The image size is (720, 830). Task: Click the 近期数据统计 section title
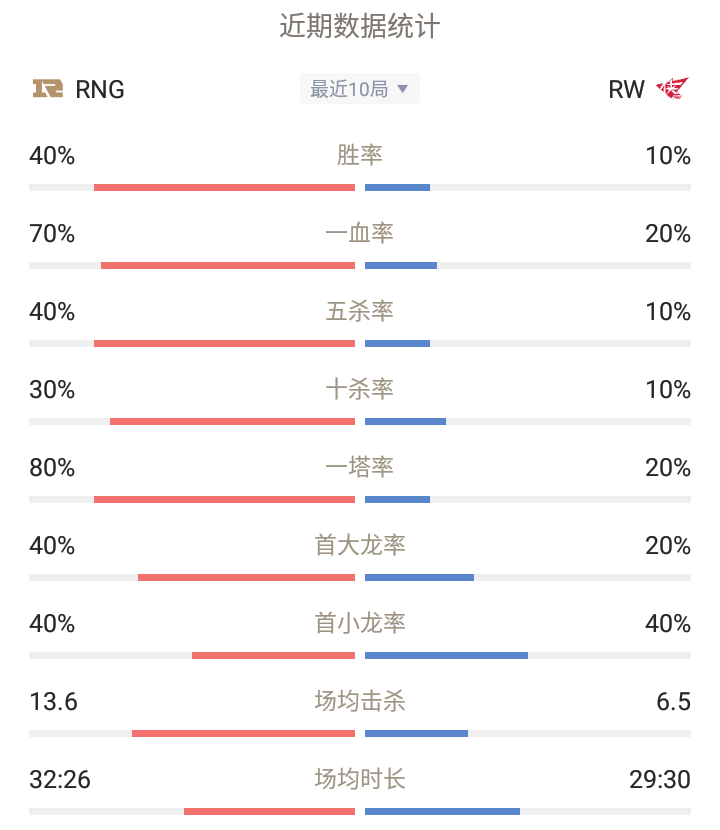pyautogui.click(x=359, y=25)
